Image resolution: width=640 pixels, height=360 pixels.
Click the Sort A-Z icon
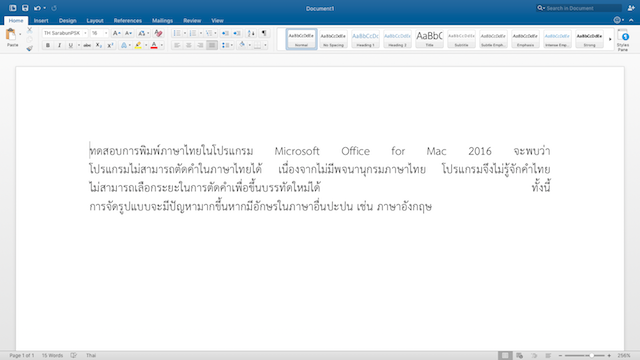[251, 33]
